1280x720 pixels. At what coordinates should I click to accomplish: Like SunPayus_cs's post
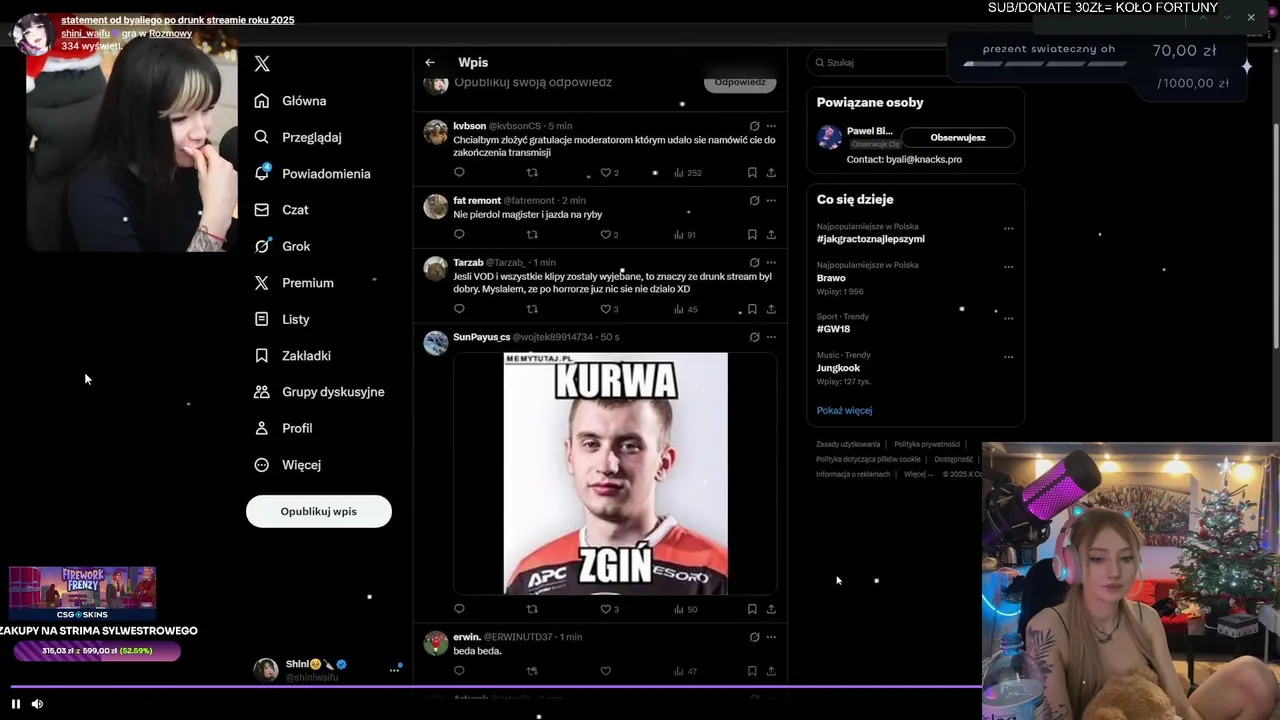click(x=606, y=609)
